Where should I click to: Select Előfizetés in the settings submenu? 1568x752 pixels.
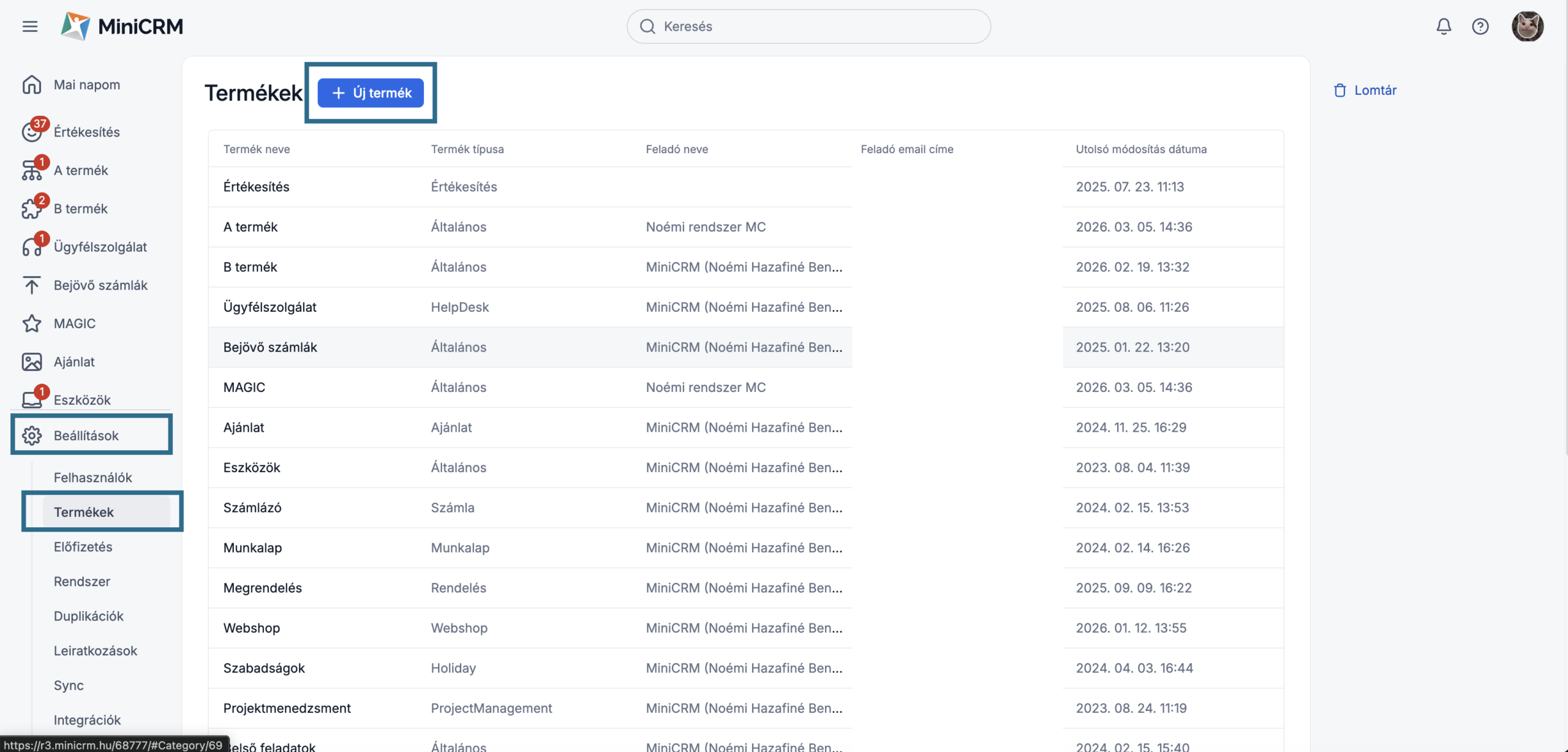tap(83, 547)
